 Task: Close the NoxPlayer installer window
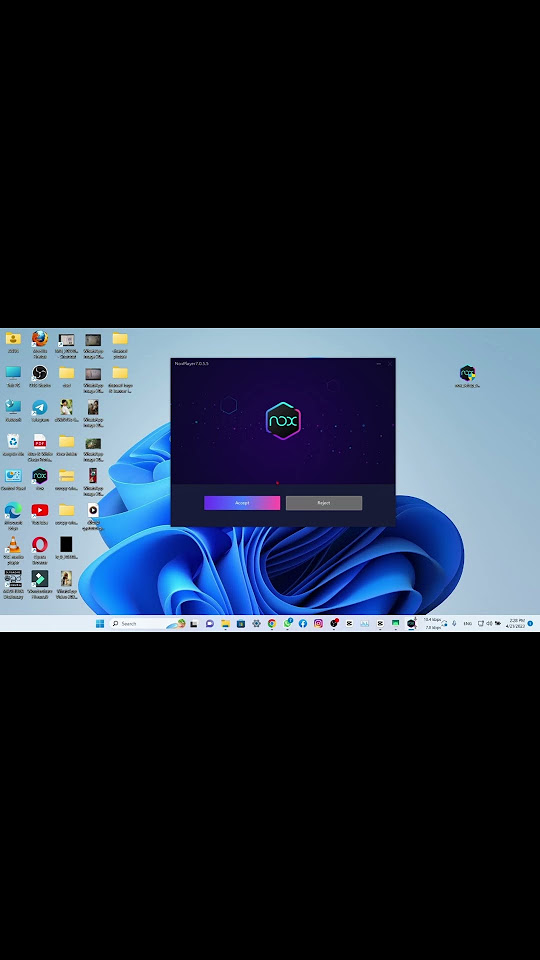point(389,364)
